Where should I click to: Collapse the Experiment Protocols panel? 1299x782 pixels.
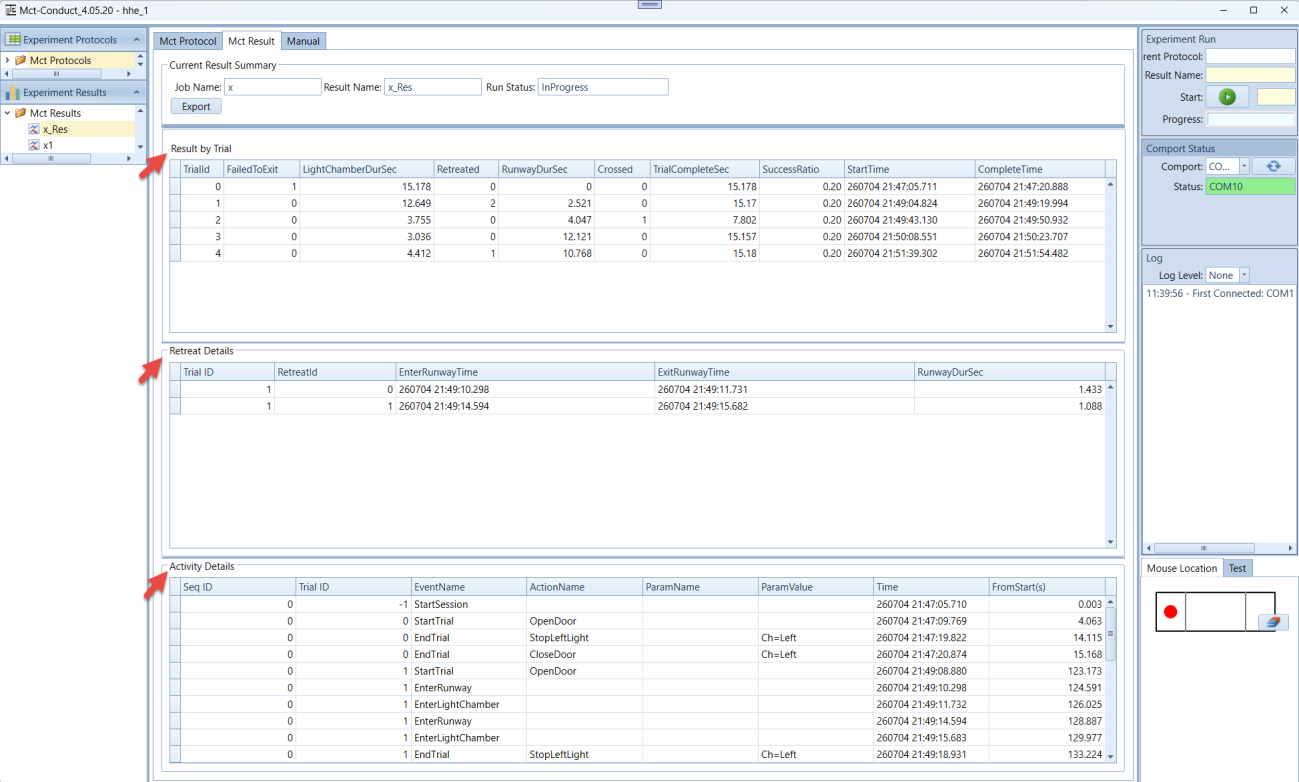pyautogui.click(x=137, y=40)
